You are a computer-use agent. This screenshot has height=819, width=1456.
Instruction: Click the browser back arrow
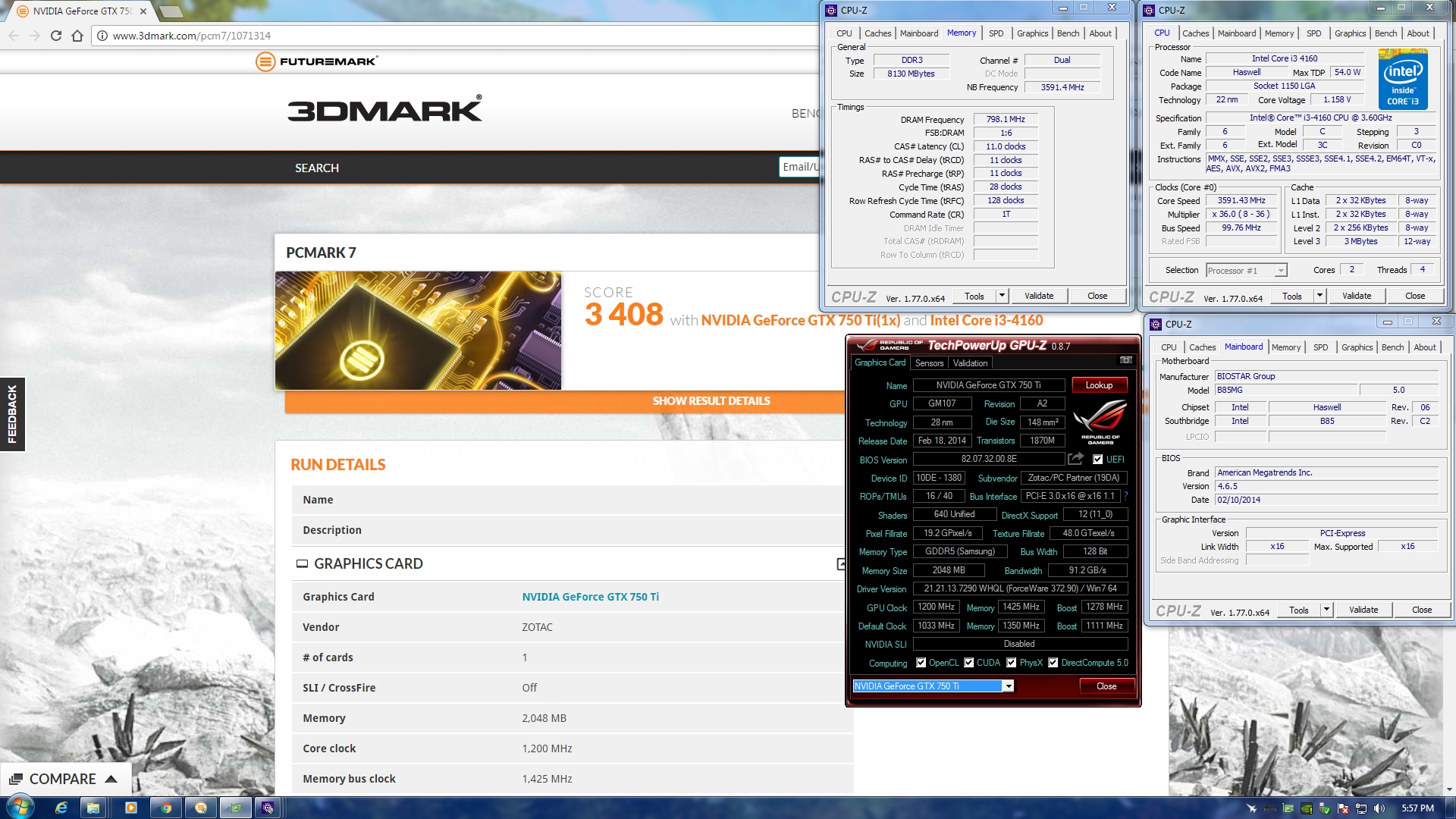click(14, 36)
